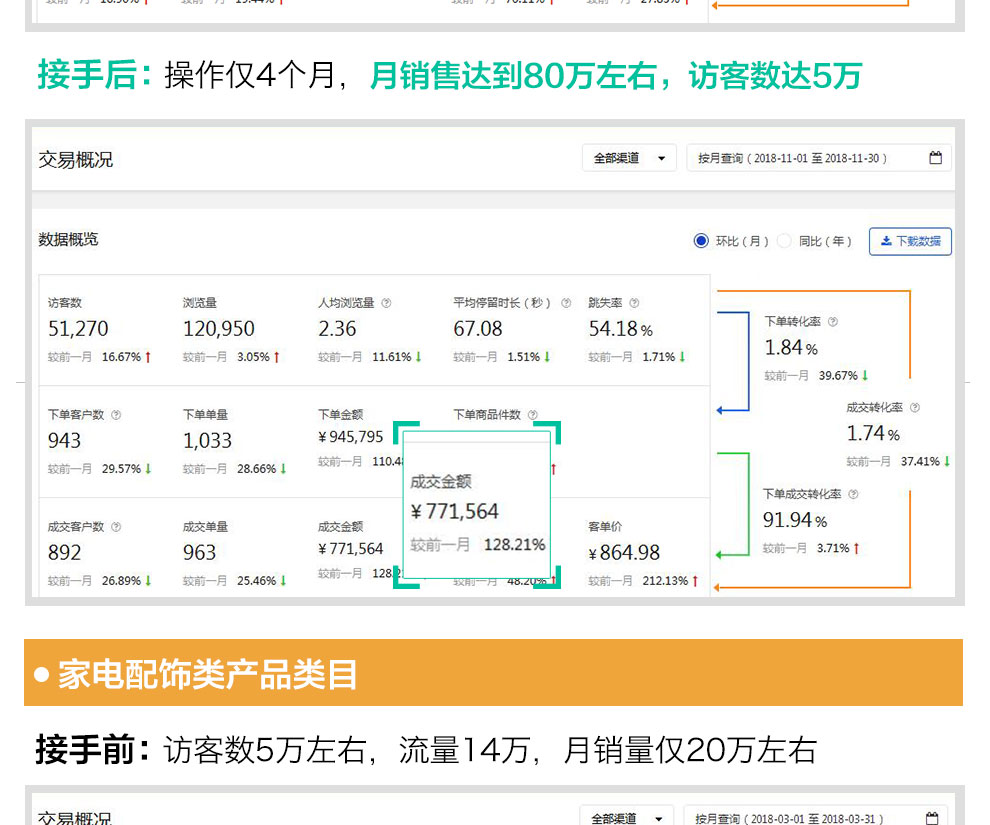Image resolution: width=990 pixels, height=825 pixels.
Task: Click the help icon next to 平均停留时长(秒)
Action: (566, 303)
